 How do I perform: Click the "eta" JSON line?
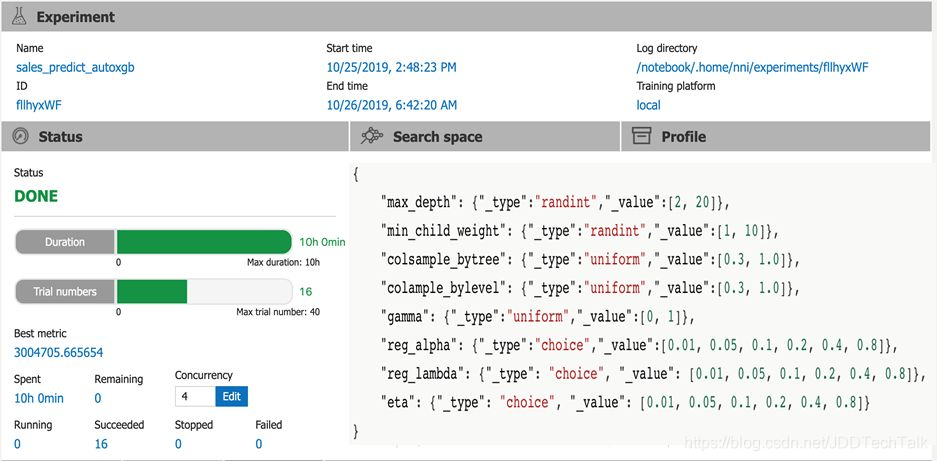click(626, 402)
